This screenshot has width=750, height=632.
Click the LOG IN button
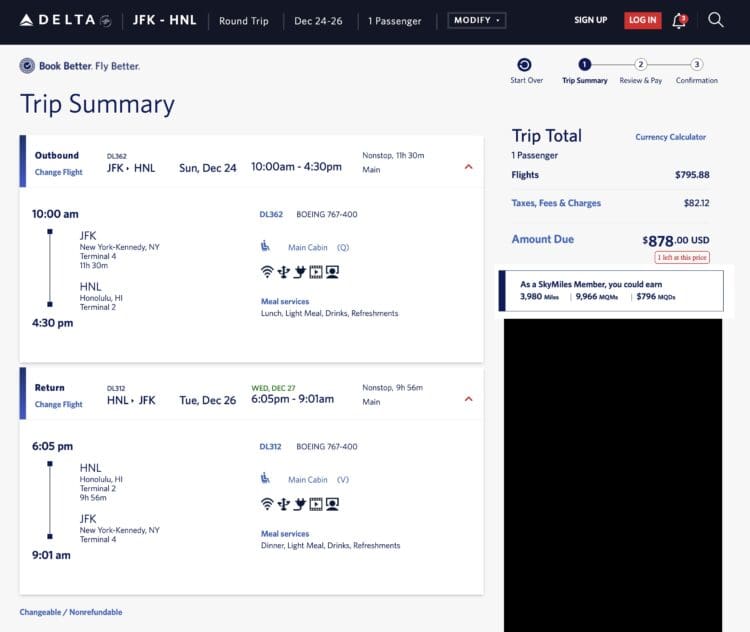(642, 20)
